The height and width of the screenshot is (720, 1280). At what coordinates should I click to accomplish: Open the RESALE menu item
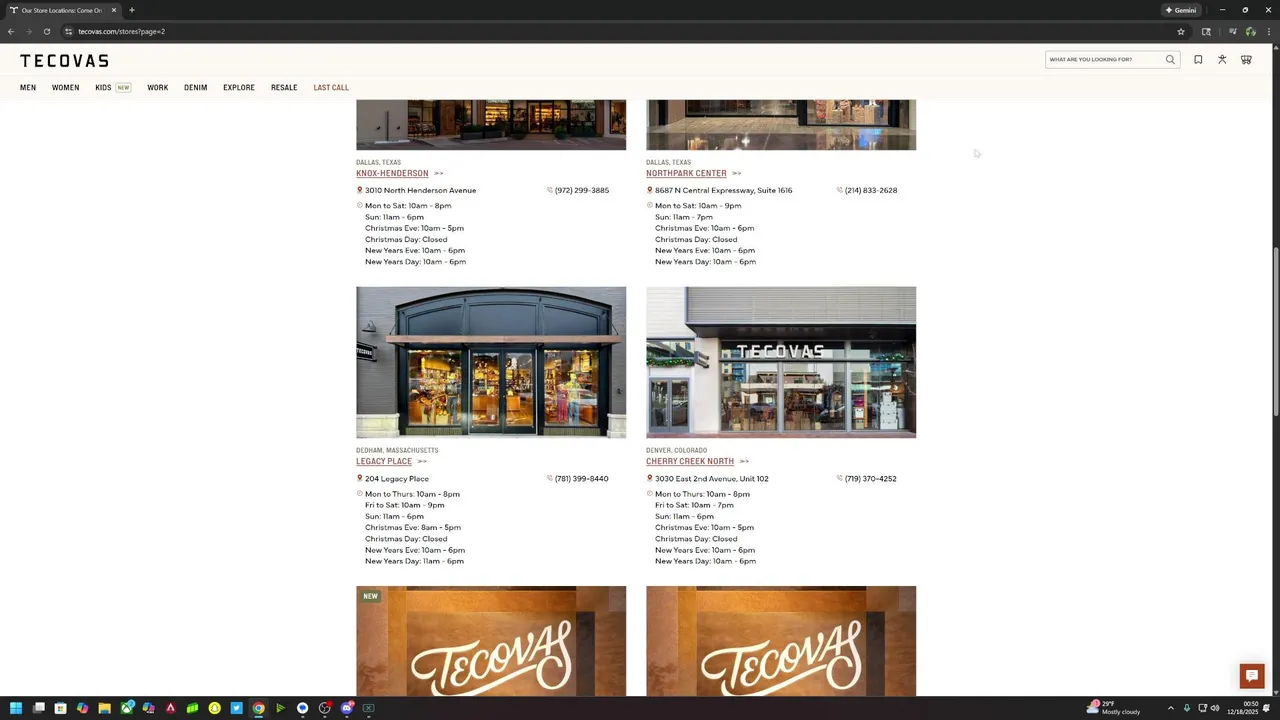284,88
